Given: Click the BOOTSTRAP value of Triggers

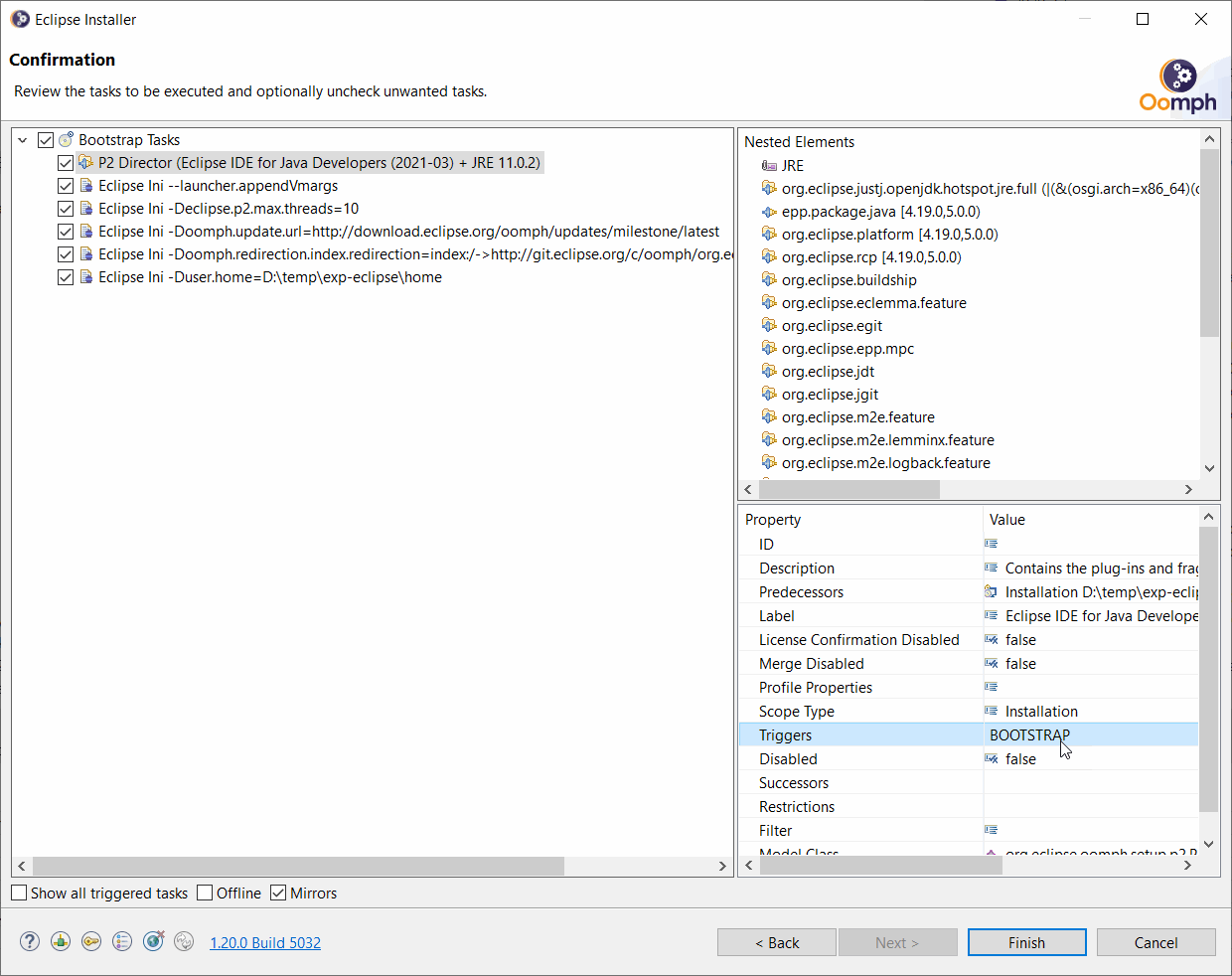Looking at the screenshot, I should coord(1029,734).
